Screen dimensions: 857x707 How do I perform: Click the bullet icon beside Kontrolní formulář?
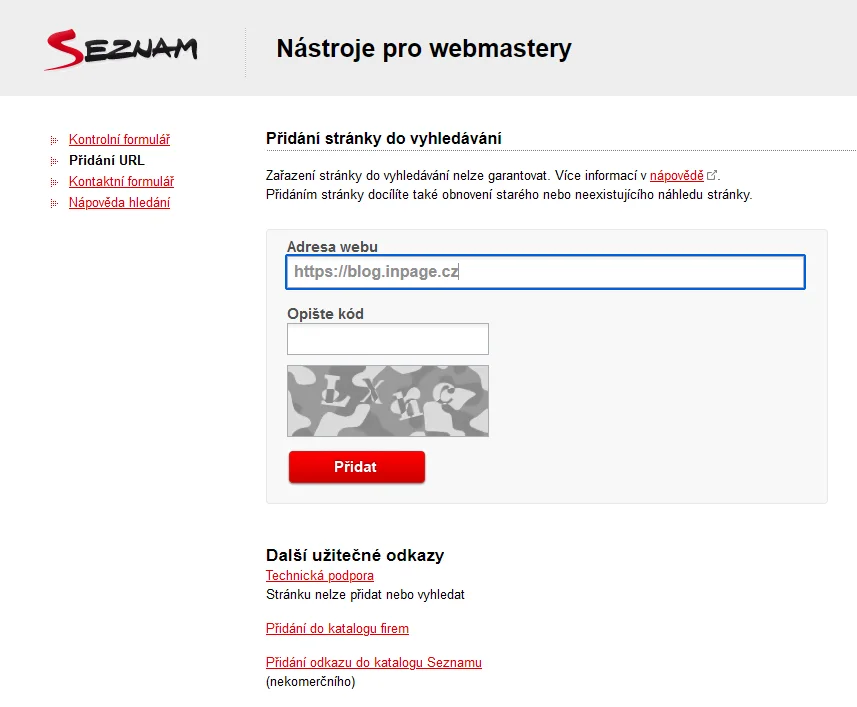tap(54, 140)
